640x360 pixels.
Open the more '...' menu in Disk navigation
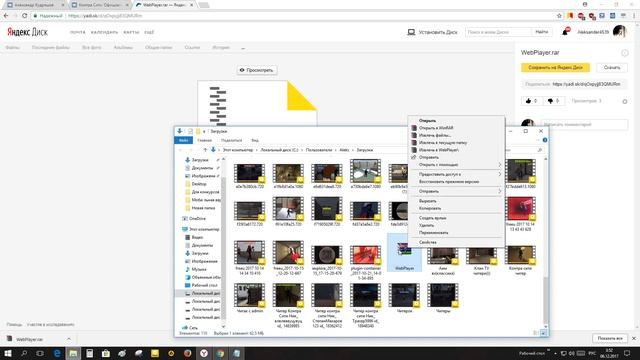click(243, 48)
